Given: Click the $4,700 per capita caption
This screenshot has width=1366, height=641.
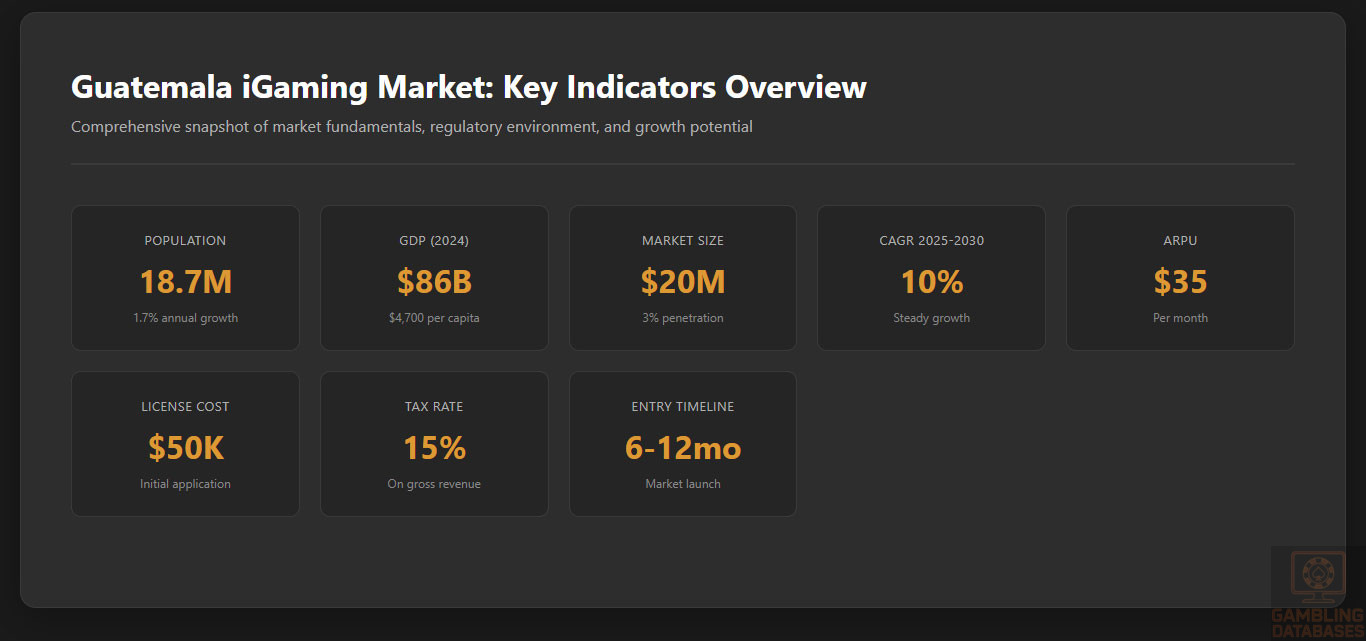Looking at the screenshot, I should point(434,318).
